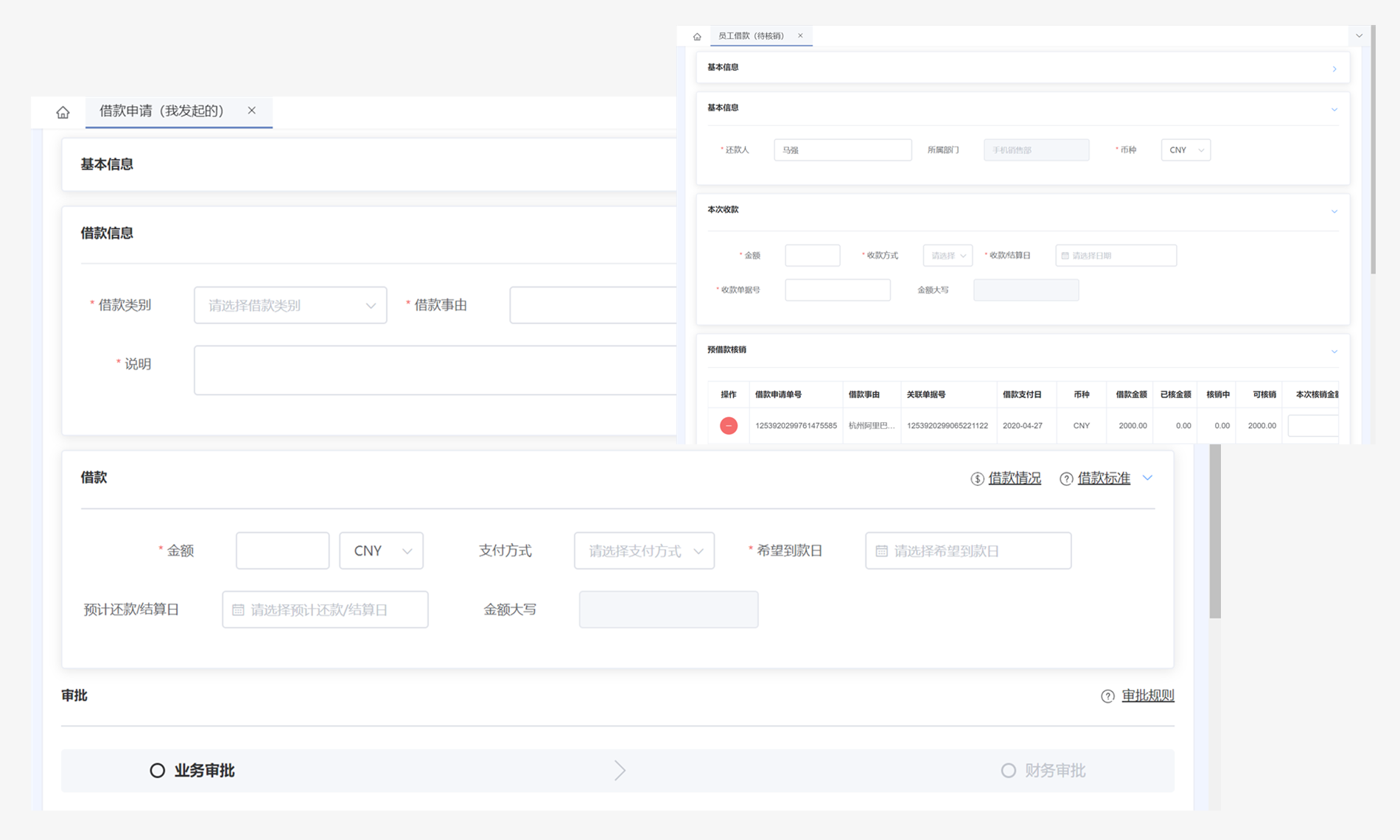Collapse the 本次收款 section chevron
The width and height of the screenshot is (1400, 840).
(1334, 211)
